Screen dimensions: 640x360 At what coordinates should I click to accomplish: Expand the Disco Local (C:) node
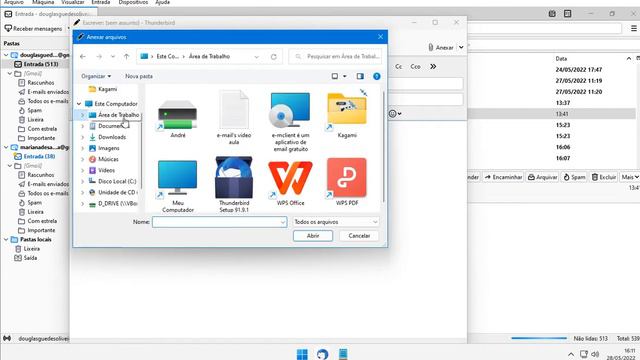pyautogui.click(x=83, y=181)
